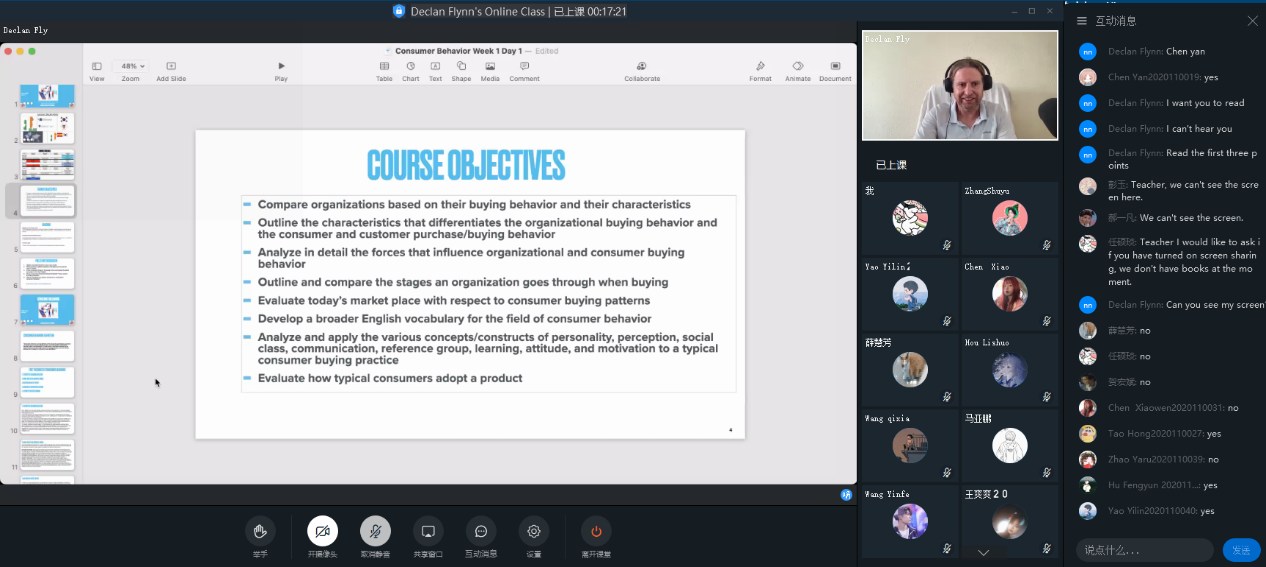Open the share window (共享窗口) icon
The height and width of the screenshot is (567, 1266).
(x=428, y=531)
